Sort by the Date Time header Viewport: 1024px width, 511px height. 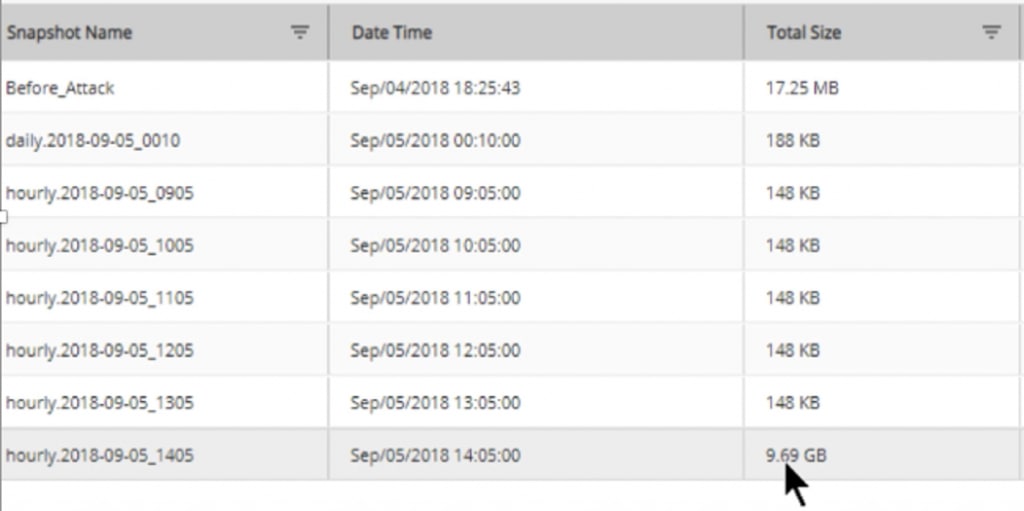(392, 32)
